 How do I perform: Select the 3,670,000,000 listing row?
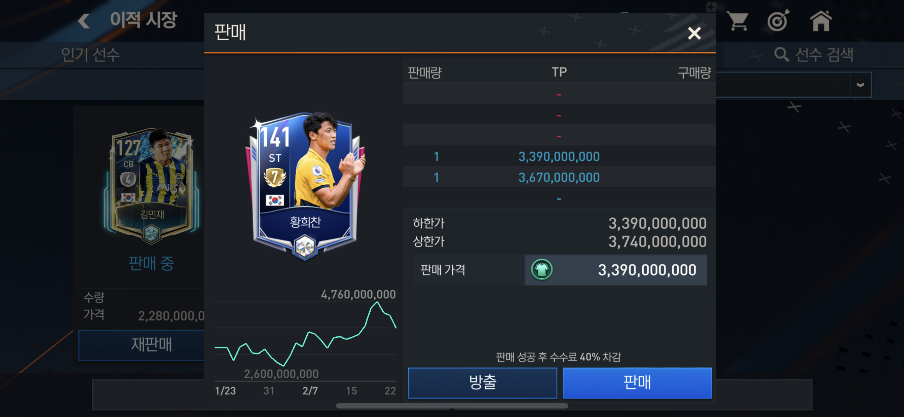point(559,177)
